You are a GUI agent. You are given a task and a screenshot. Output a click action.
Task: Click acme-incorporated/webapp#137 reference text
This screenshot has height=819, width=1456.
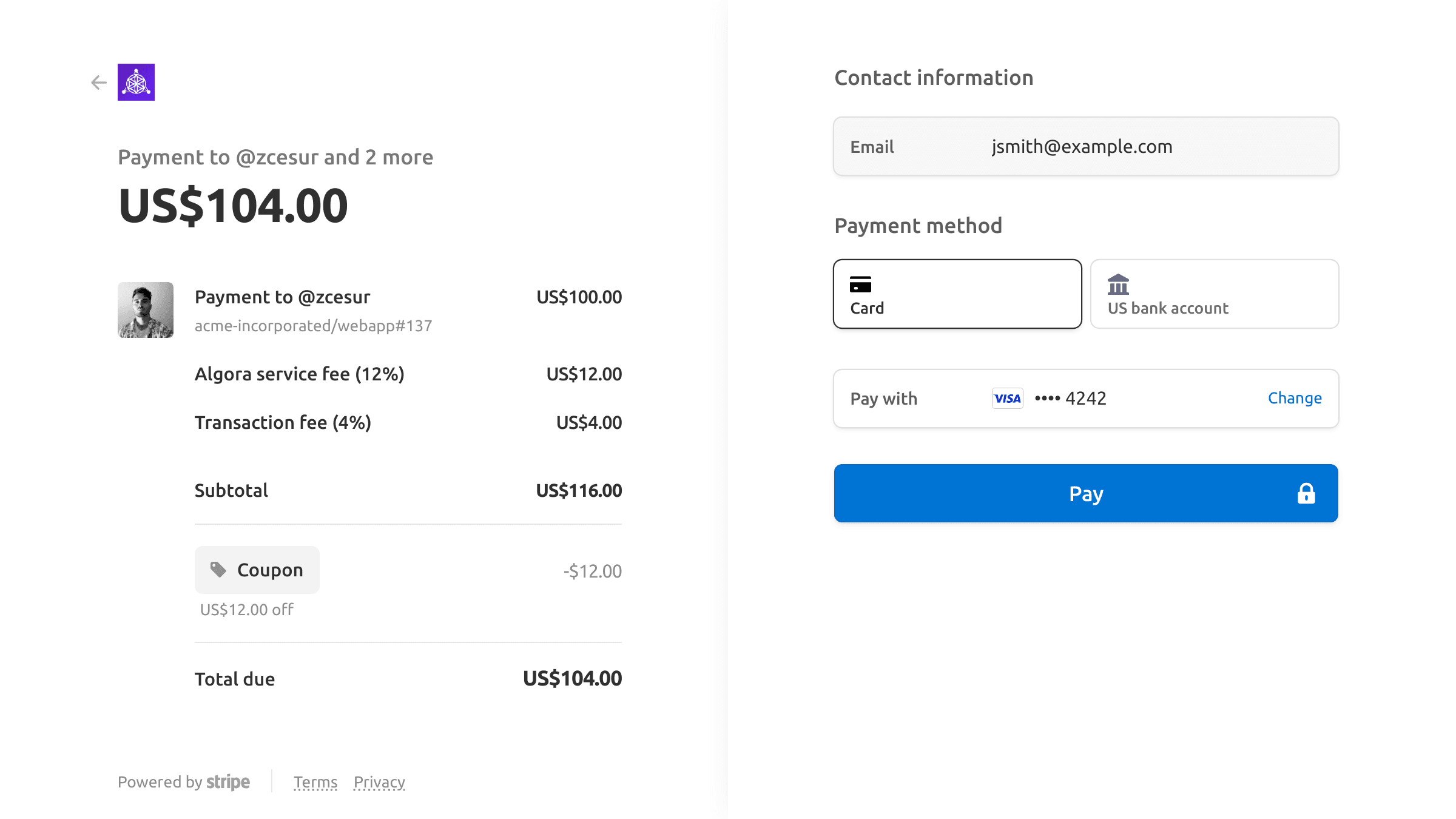click(x=313, y=326)
